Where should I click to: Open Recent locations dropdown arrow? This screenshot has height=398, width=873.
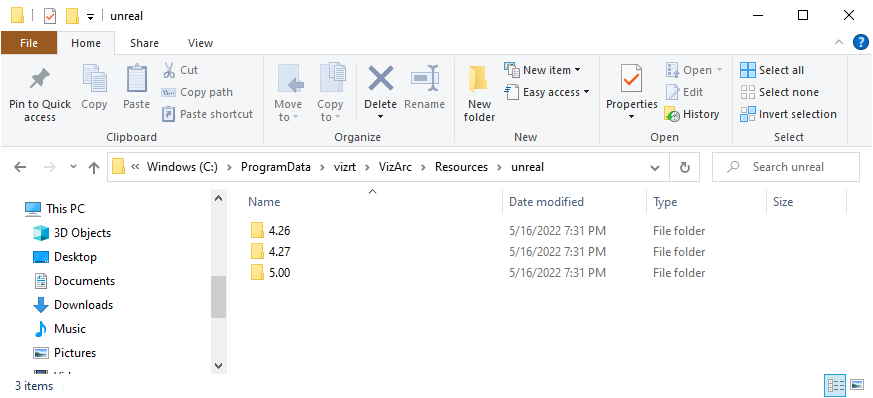(x=73, y=167)
